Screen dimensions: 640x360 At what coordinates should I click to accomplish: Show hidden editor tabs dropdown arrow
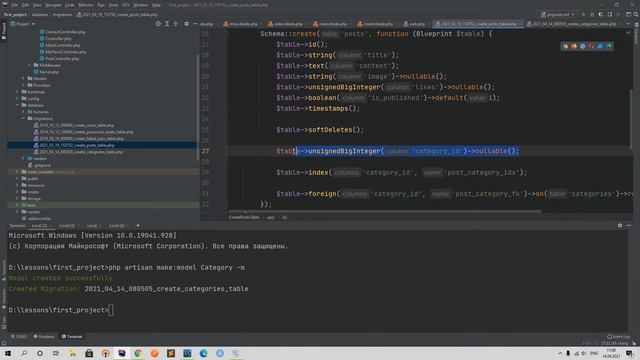pyautogui.click(x=628, y=24)
